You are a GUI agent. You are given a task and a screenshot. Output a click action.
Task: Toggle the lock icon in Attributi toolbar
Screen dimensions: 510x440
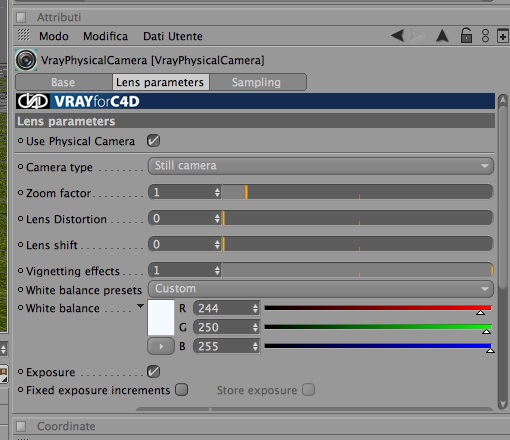point(466,35)
